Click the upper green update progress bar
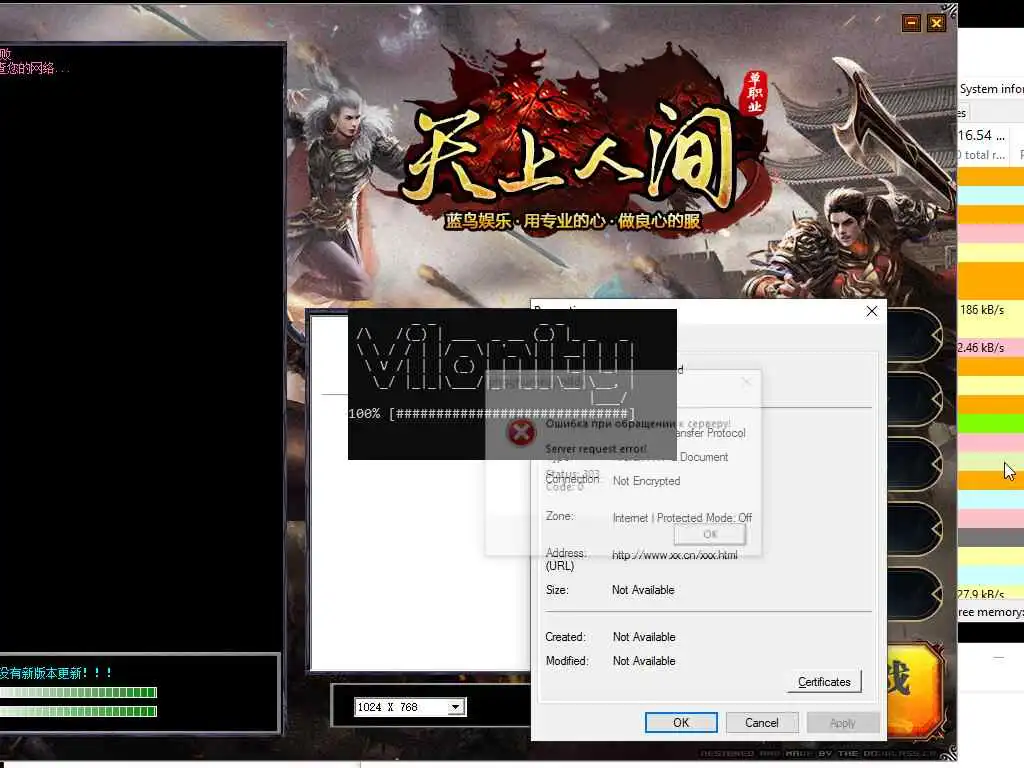This screenshot has width=1024, height=768. (x=78, y=692)
